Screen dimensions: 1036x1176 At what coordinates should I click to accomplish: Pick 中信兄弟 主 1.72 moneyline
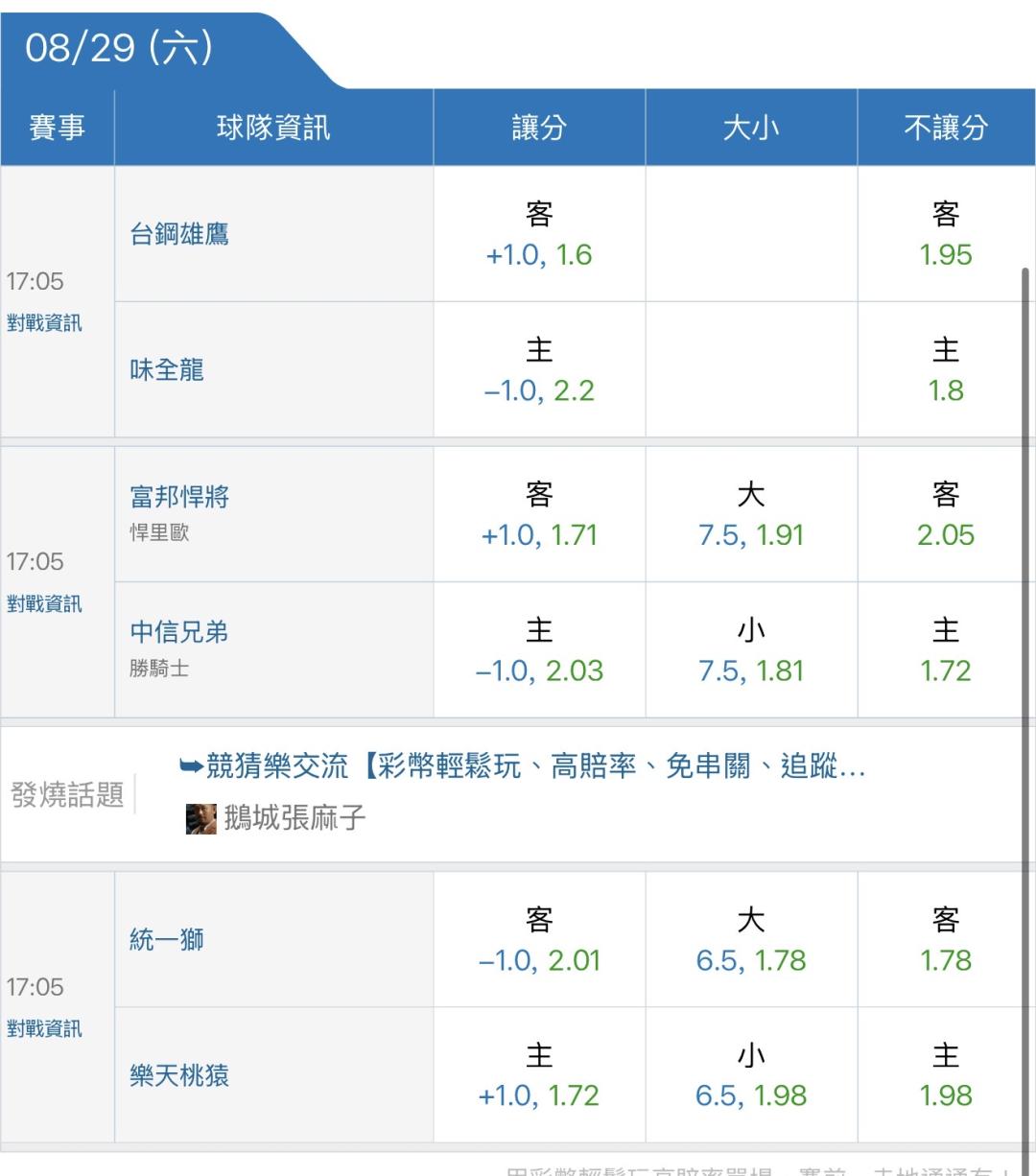pyautogui.click(x=946, y=650)
